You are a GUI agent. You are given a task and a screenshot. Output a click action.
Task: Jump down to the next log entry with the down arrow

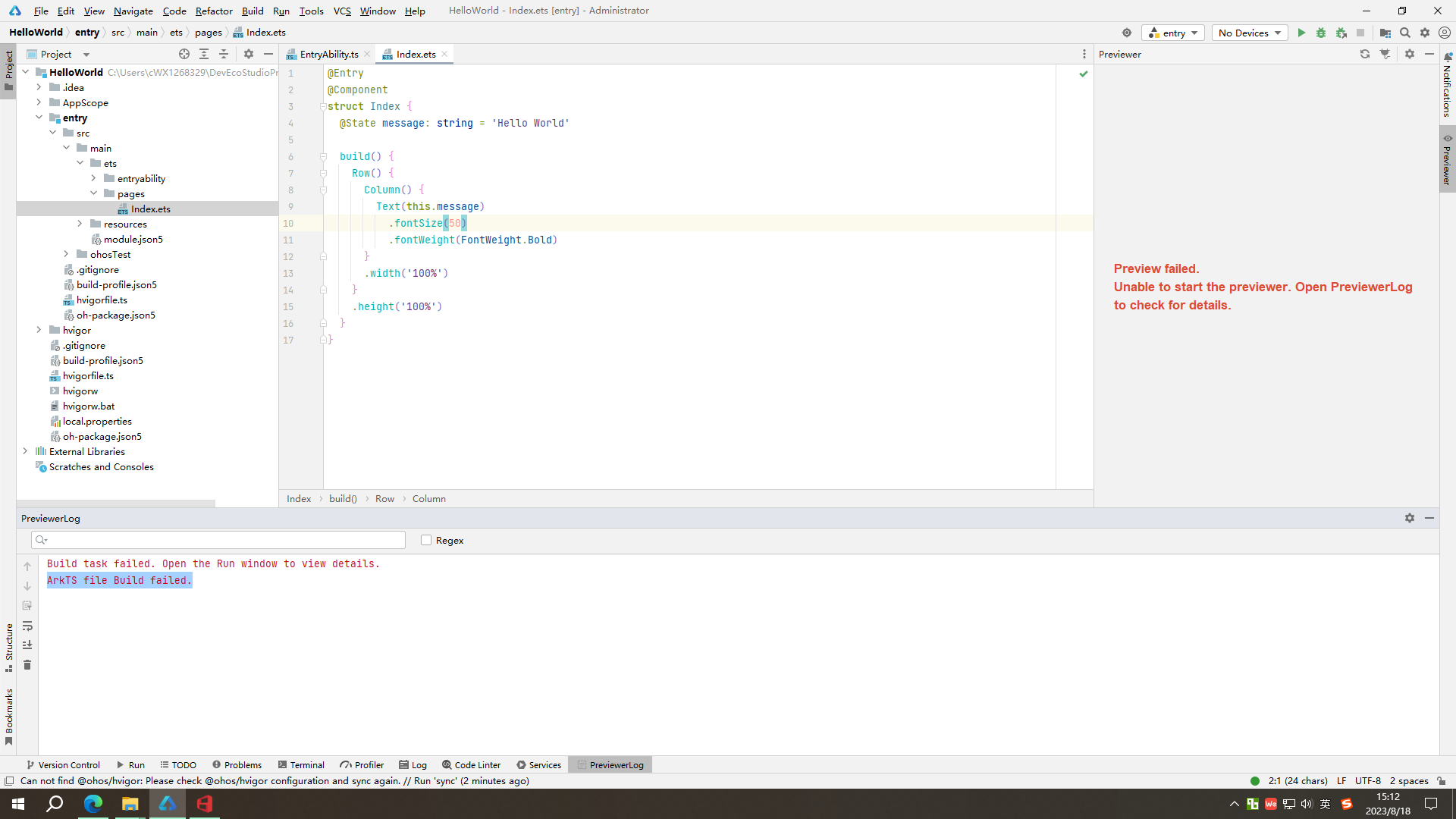pos(27,586)
